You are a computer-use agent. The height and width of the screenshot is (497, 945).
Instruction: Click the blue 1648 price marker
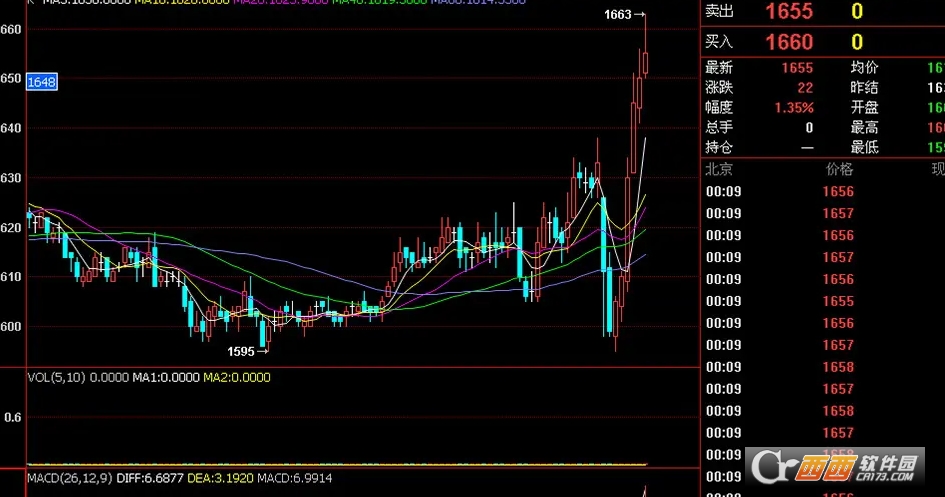(x=41, y=81)
